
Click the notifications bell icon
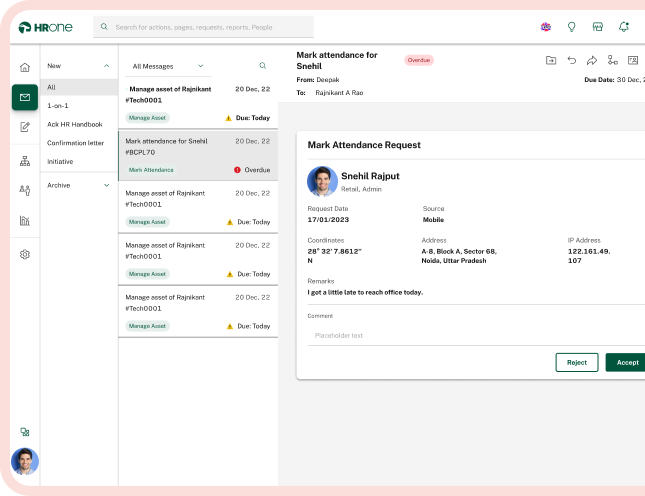click(624, 27)
